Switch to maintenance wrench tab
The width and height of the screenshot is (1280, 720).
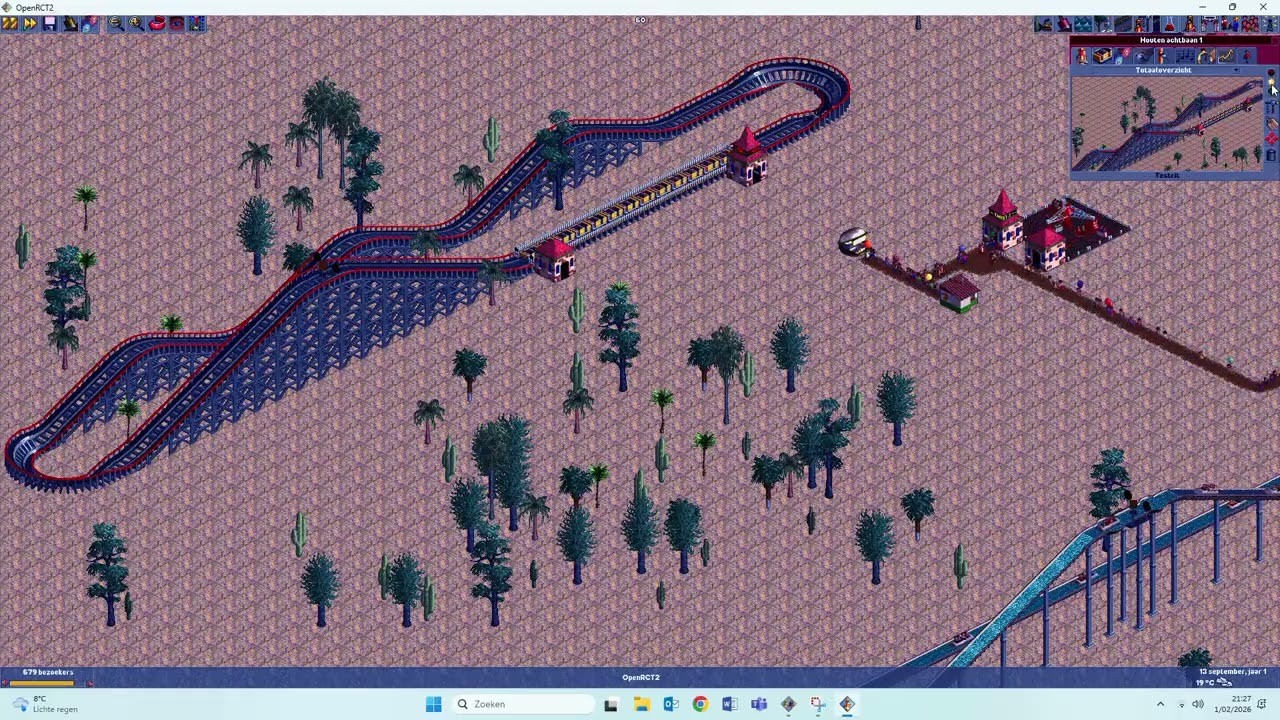(1143, 55)
